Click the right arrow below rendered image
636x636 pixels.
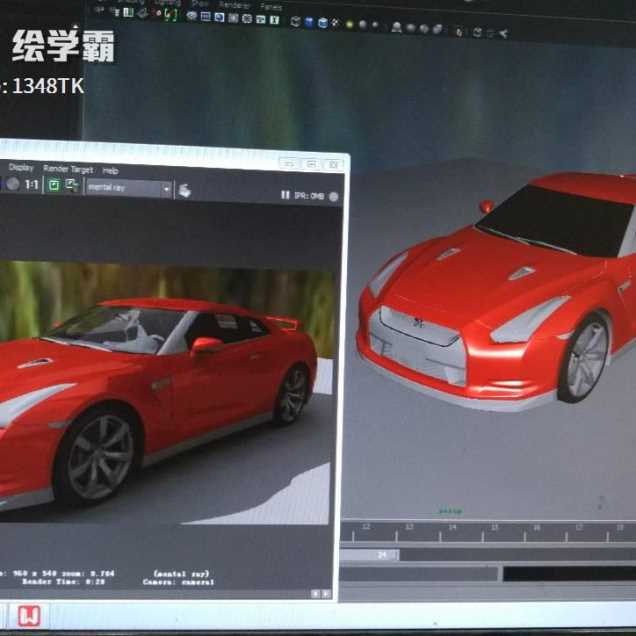point(325,594)
